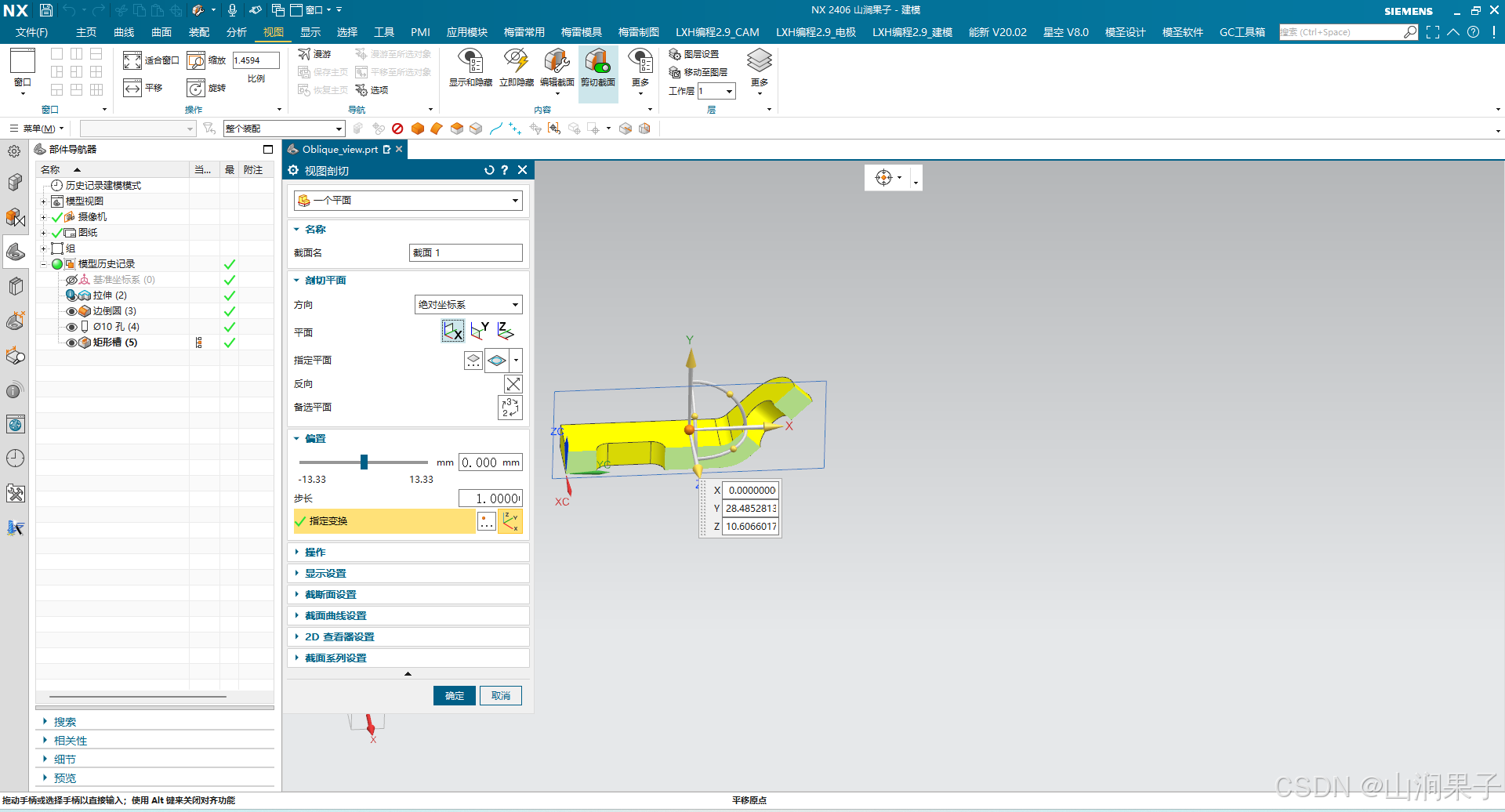The height and width of the screenshot is (812, 1505).
Task: Click the Reverse Direction (反向) icon
Action: [513, 384]
